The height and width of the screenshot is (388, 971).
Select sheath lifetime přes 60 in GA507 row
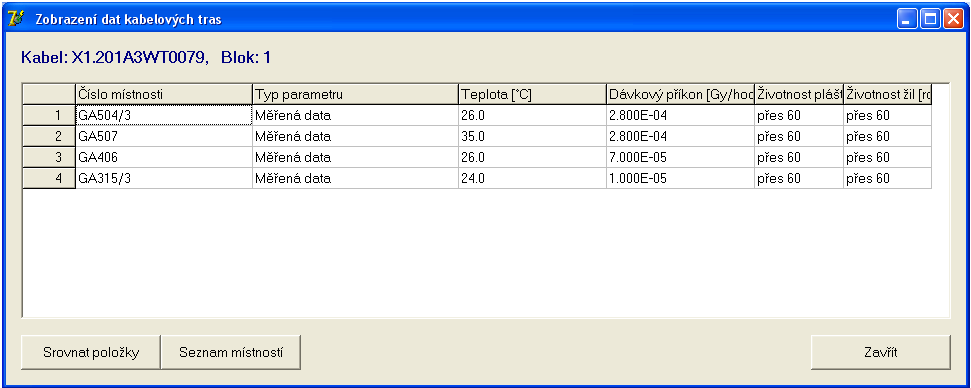tap(799, 136)
